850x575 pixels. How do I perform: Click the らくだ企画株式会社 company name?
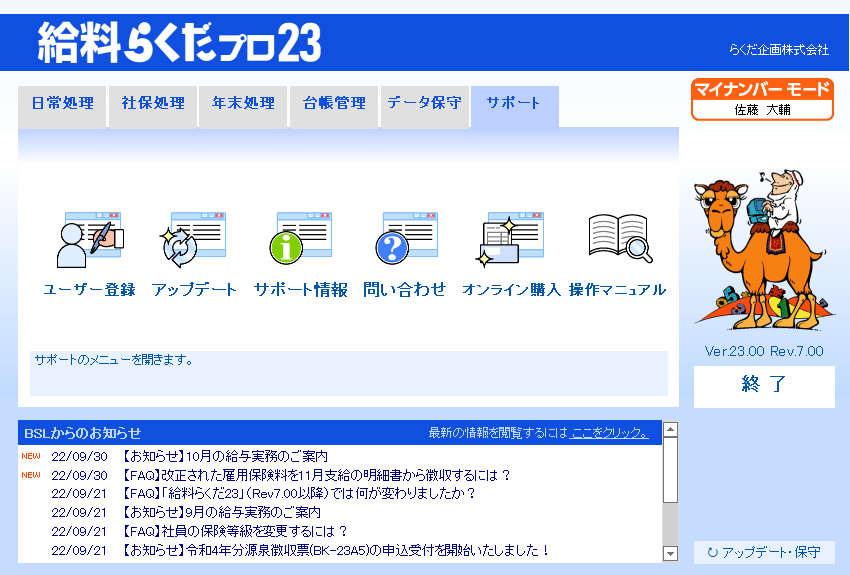(x=778, y=50)
